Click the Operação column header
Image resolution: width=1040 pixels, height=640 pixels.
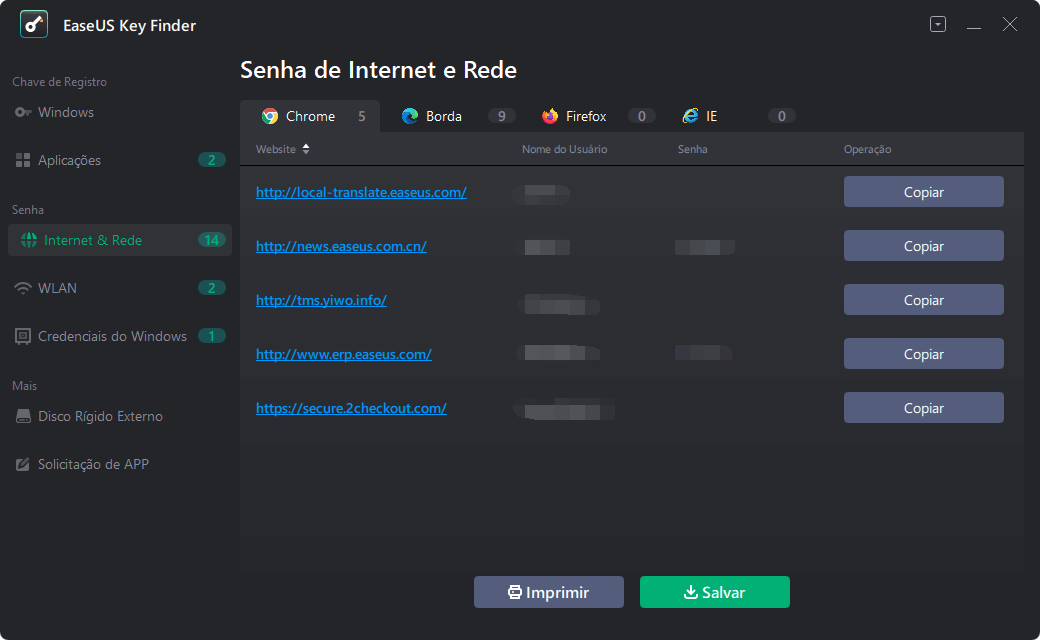tap(867, 149)
